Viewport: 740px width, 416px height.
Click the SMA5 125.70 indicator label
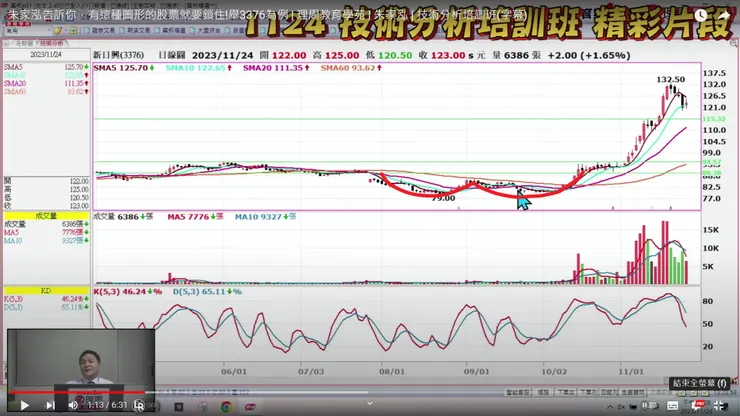coord(124,68)
